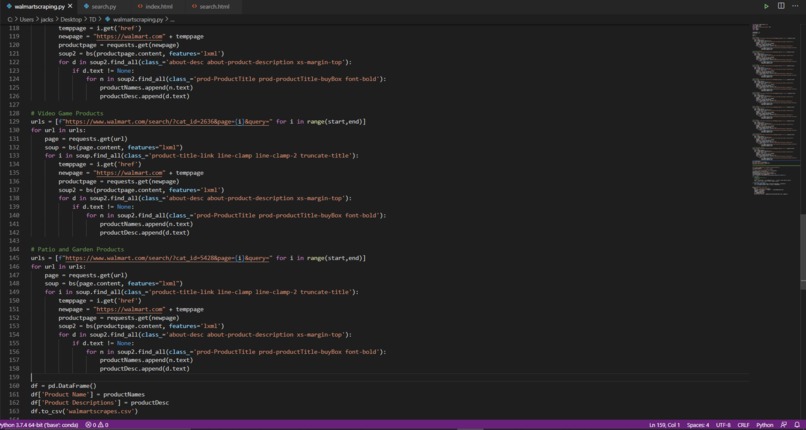Viewport: 806px width, 430px height.
Task: Open the 'Users' breadcrumb segment
Action: coord(26,20)
